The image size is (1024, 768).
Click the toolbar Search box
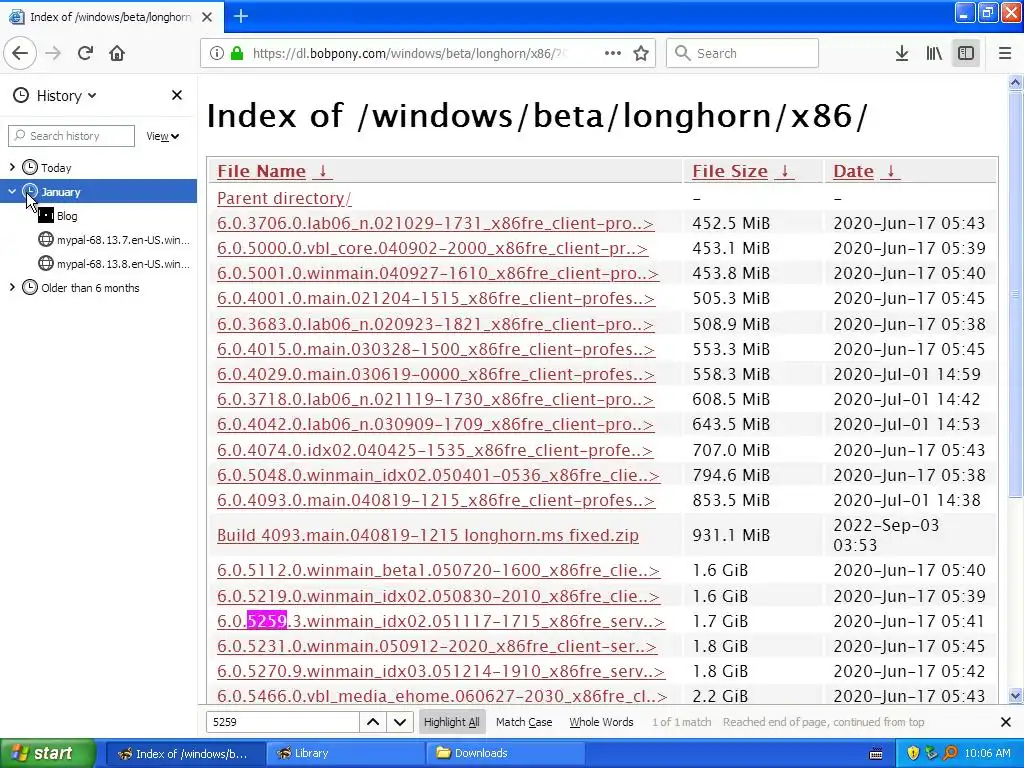pos(743,53)
